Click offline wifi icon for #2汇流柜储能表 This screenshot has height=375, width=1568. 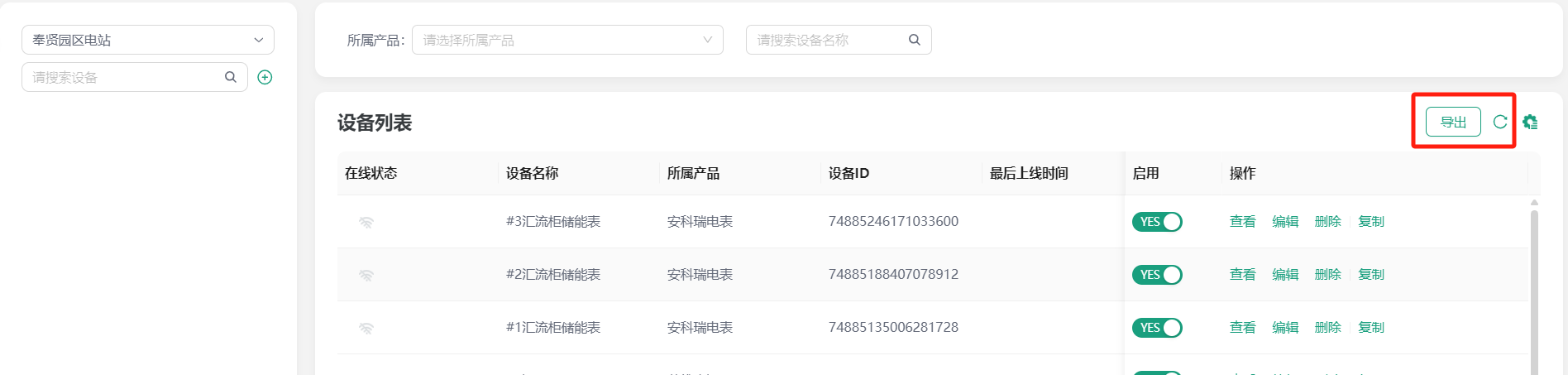pyautogui.click(x=366, y=275)
